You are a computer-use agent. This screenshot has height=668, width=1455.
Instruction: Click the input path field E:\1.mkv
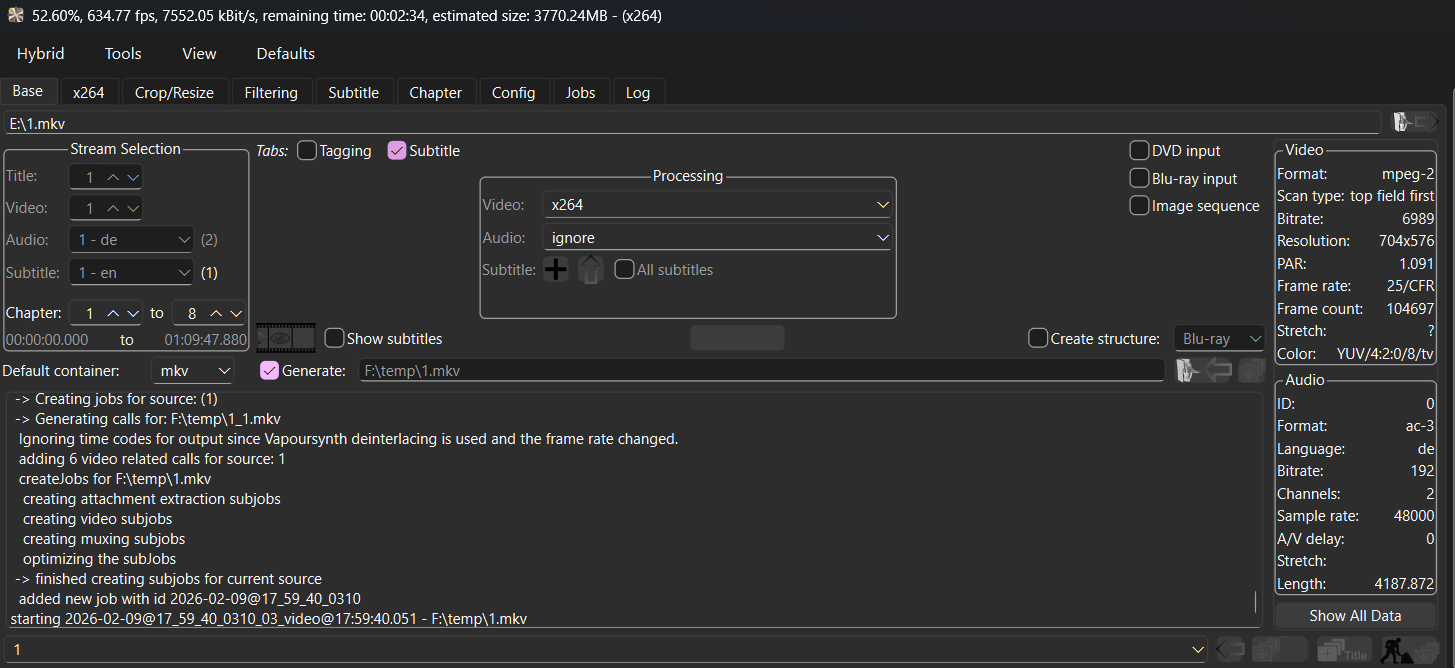pos(690,123)
